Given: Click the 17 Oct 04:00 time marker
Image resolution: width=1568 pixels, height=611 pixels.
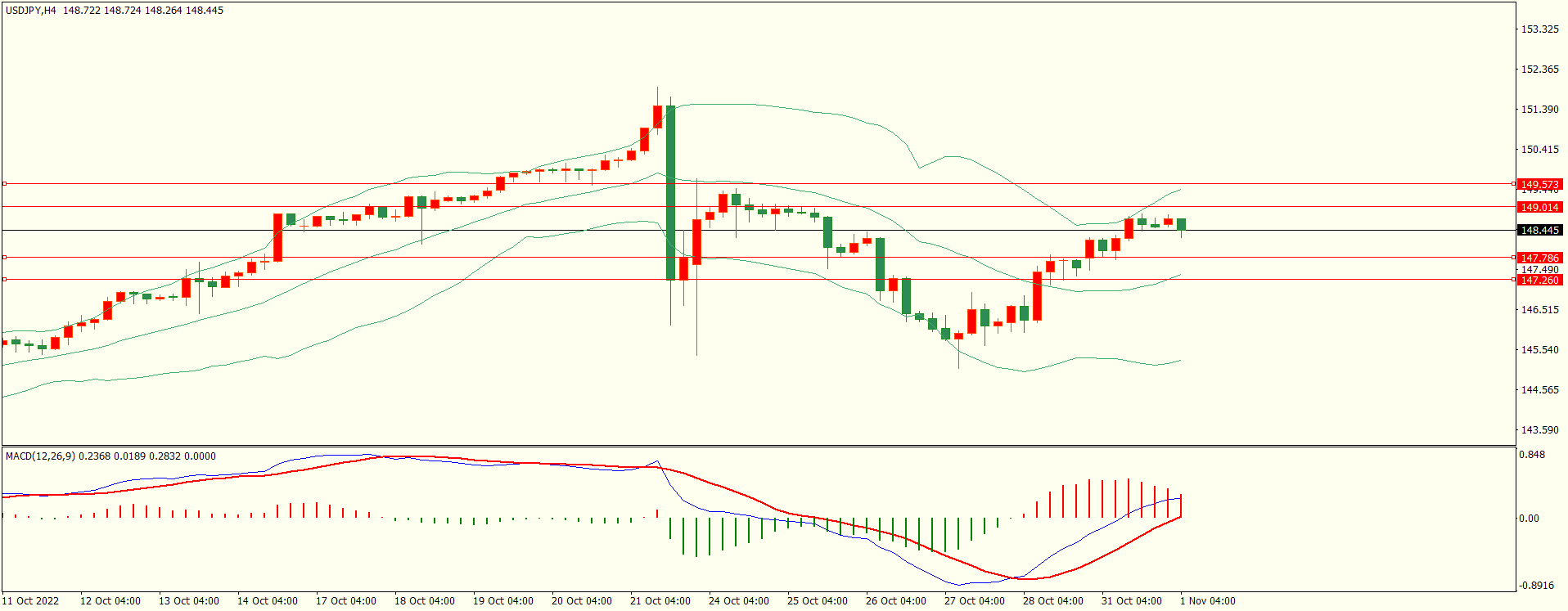Looking at the screenshot, I should point(345,600).
